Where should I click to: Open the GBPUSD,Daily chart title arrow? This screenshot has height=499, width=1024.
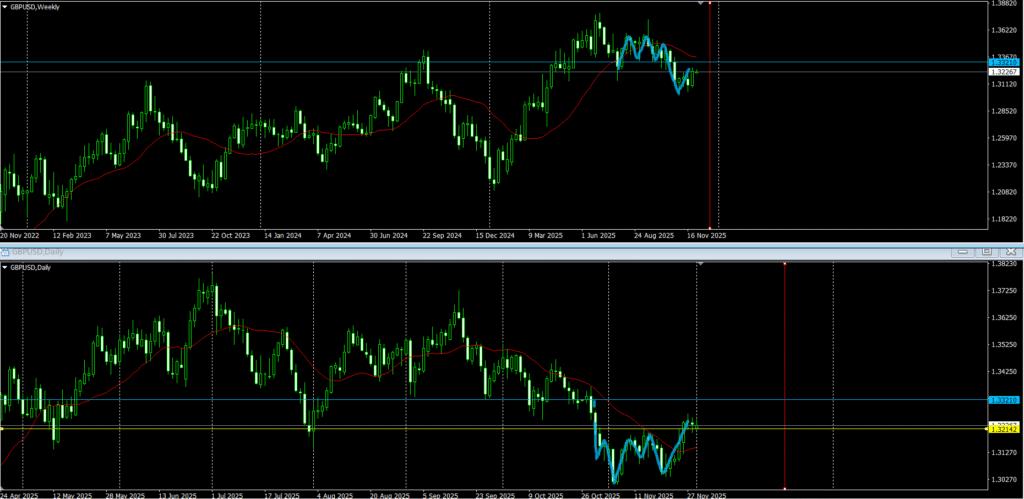pos(5,267)
